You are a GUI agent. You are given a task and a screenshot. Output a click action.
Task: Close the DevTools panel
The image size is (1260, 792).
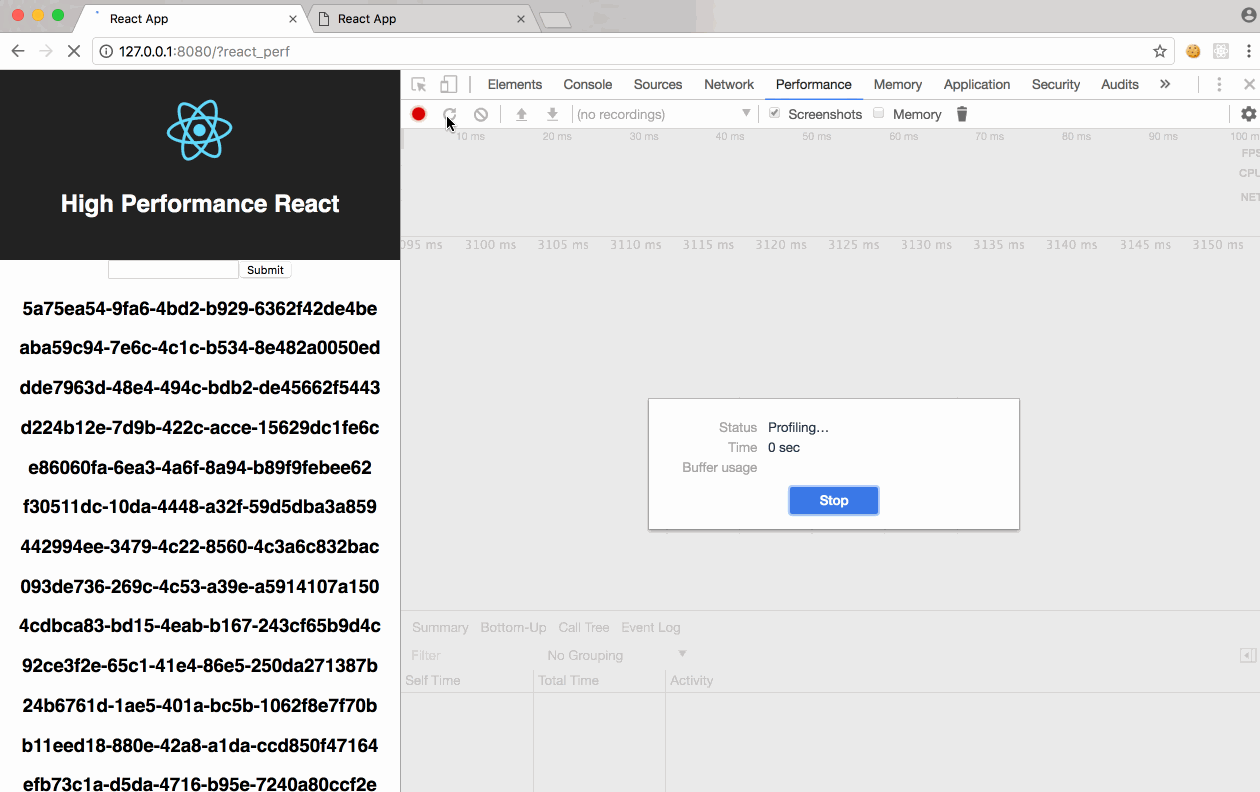point(1249,85)
